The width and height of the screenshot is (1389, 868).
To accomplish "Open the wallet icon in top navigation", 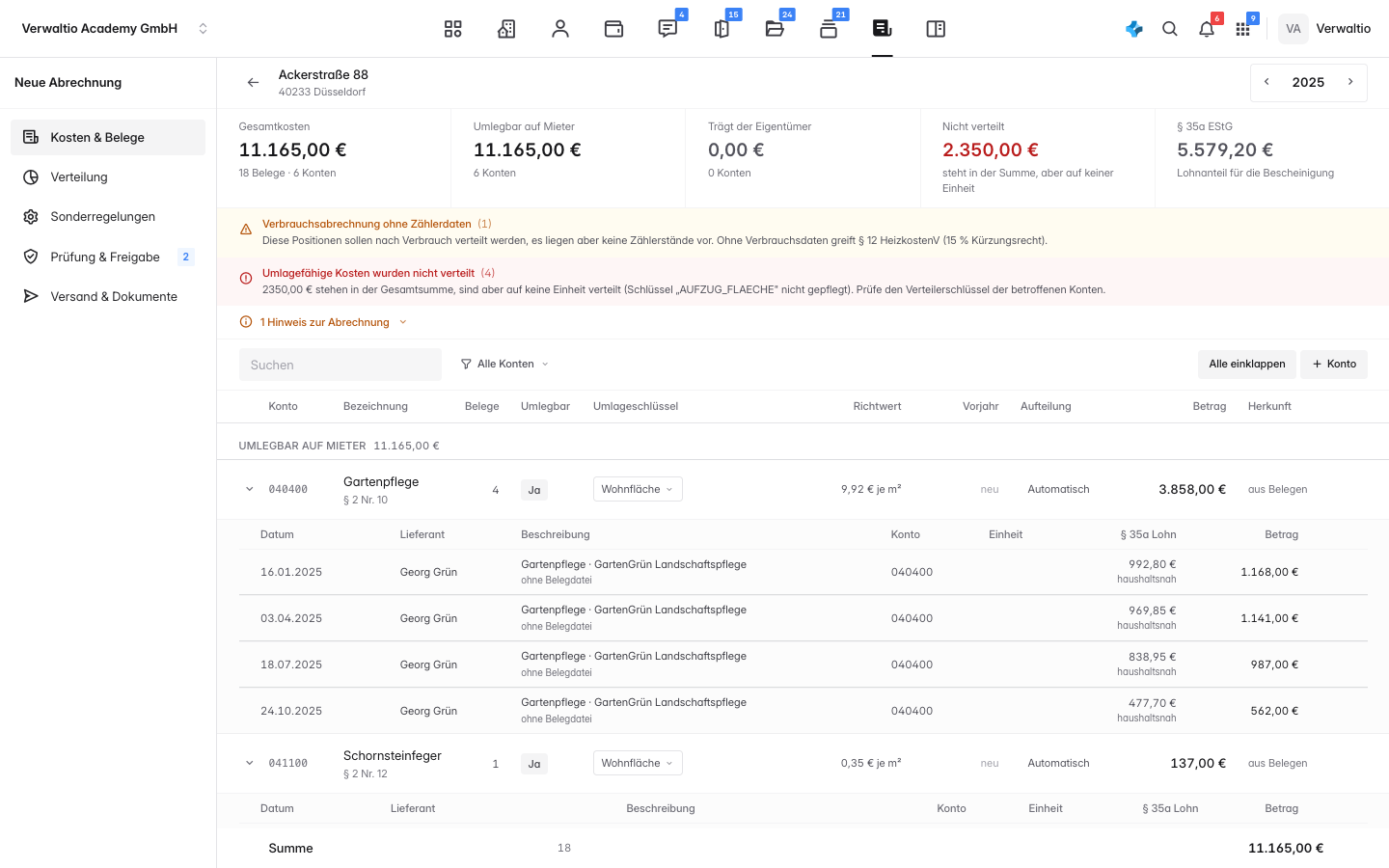I will click(613, 29).
